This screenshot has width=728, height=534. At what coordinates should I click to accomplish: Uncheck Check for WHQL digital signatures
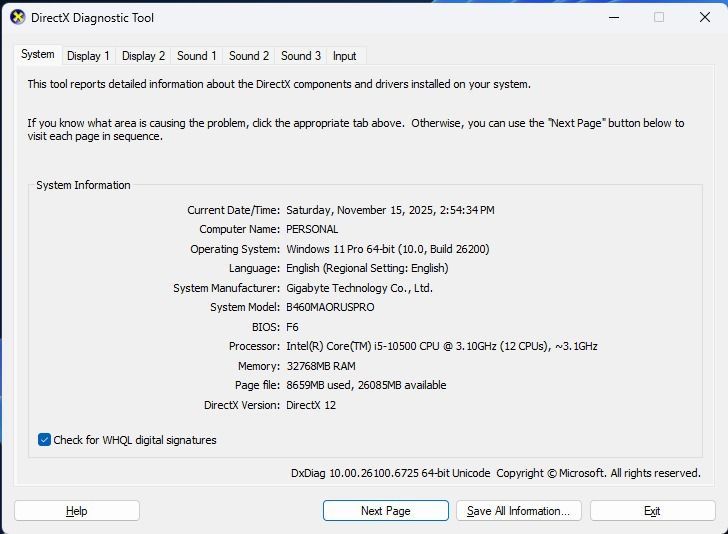coord(45,440)
